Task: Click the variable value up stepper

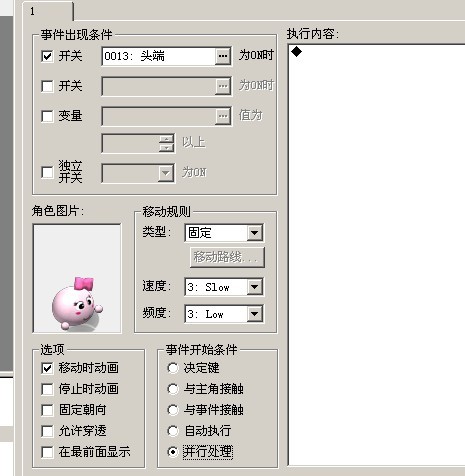Action: pos(166,139)
